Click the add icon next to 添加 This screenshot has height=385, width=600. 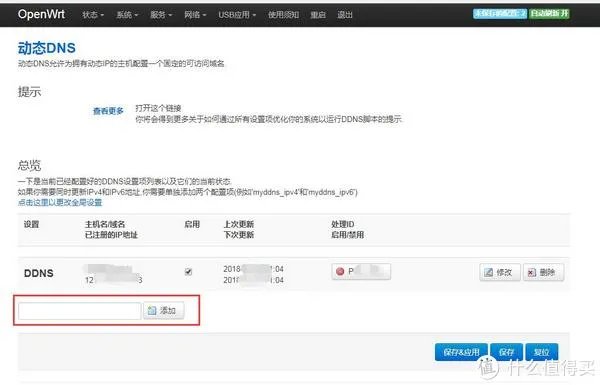152,310
